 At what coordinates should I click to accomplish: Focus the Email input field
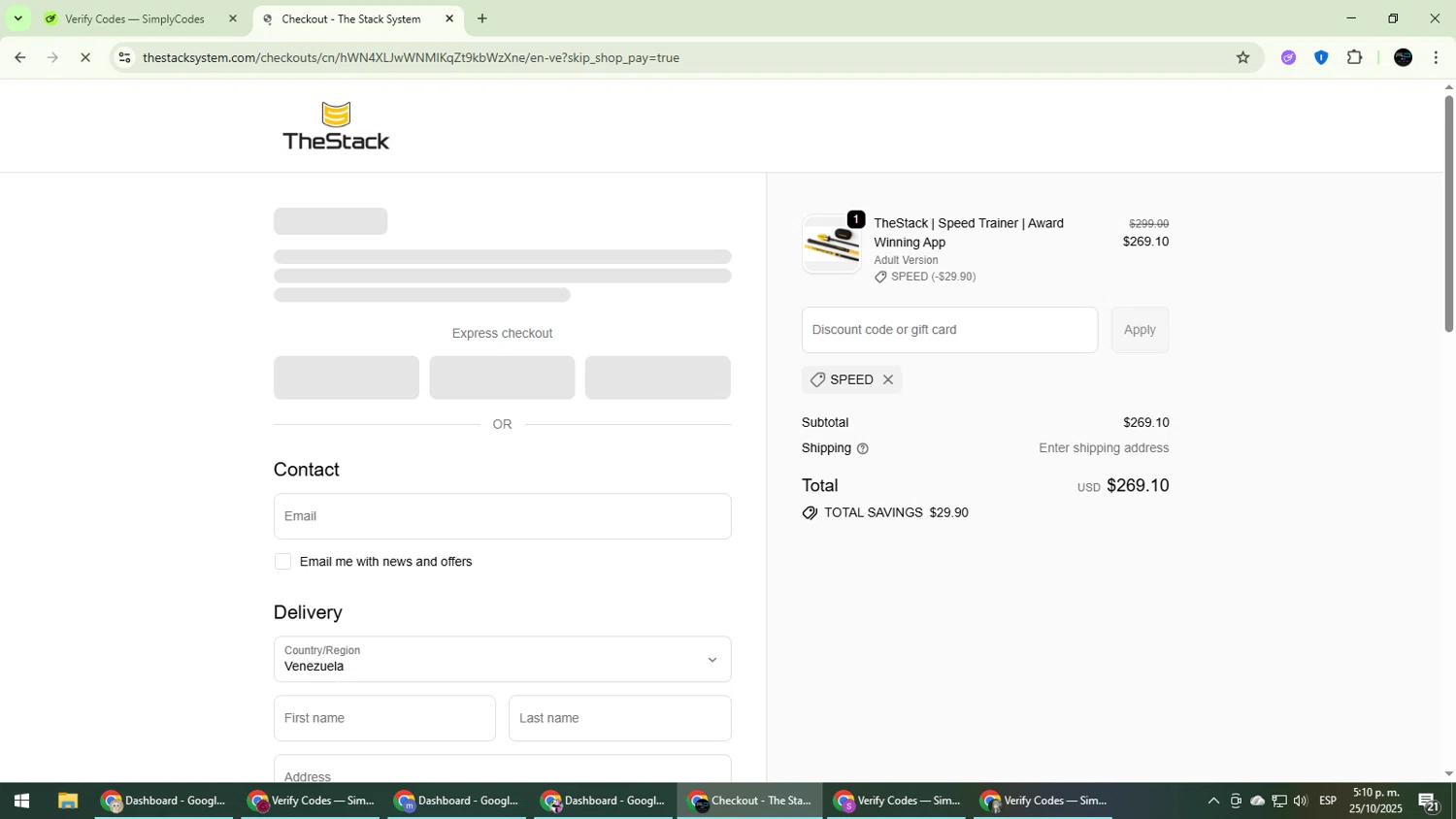[502, 516]
